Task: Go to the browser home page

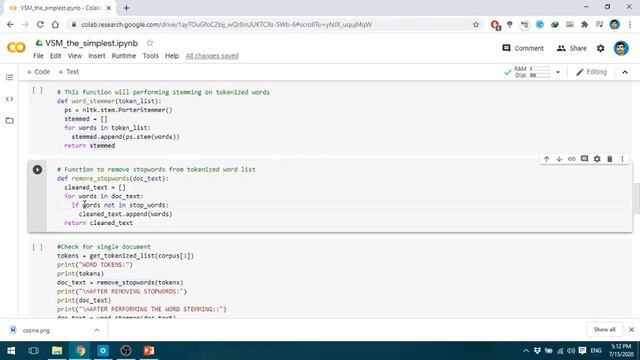Action: click(x=55, y=24)
